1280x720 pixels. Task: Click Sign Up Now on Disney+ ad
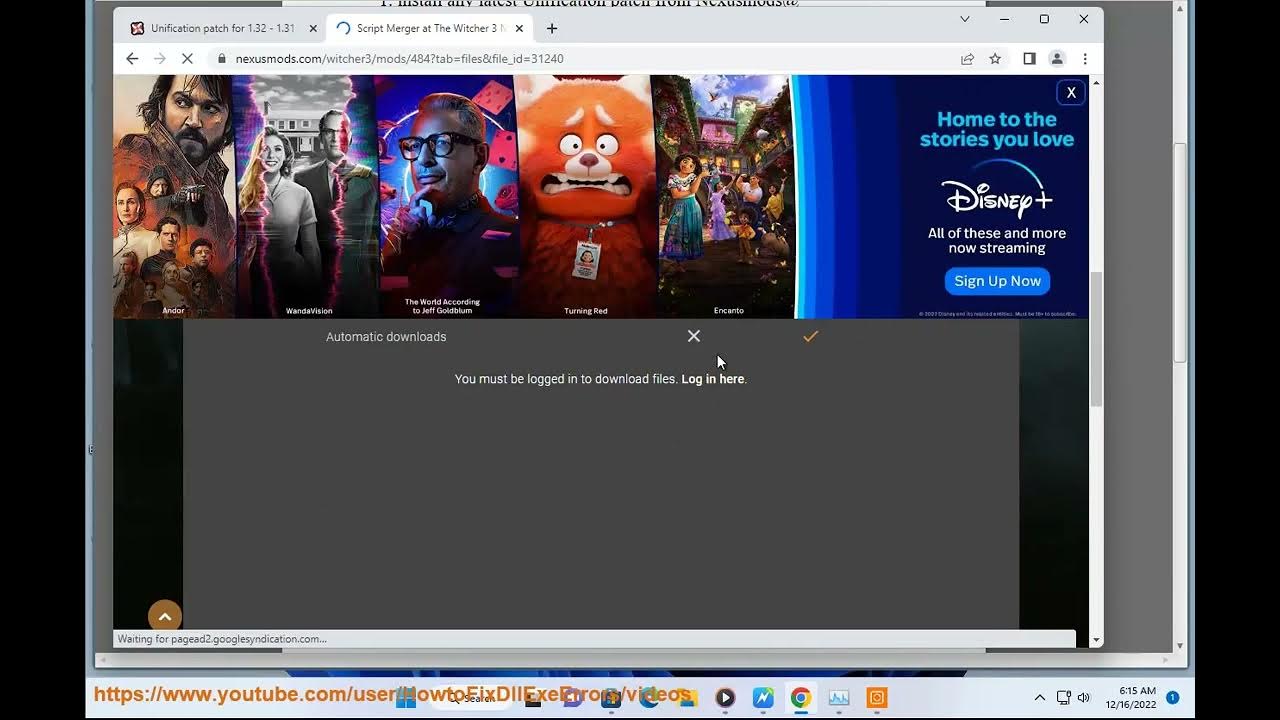pyautogui.click(x=997, y=281)
